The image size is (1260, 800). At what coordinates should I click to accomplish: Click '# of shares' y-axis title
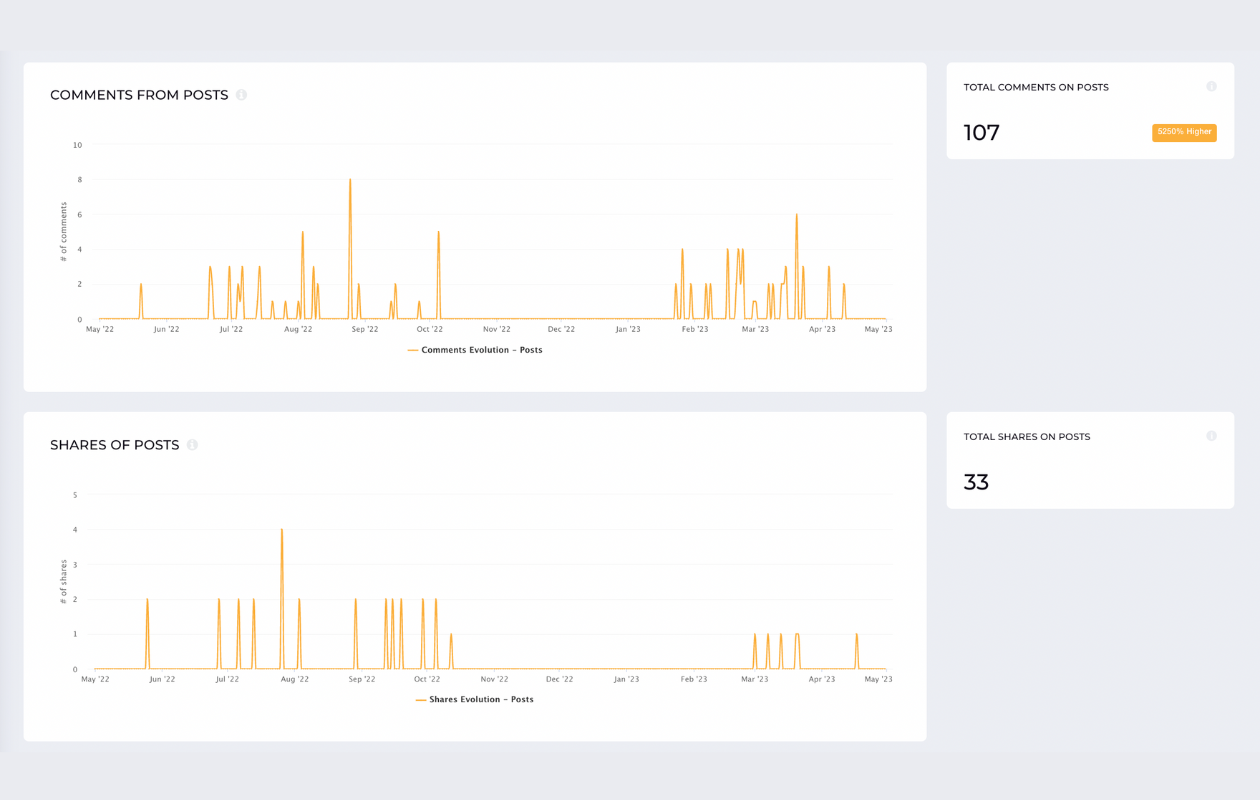click(x=64, y=581)
